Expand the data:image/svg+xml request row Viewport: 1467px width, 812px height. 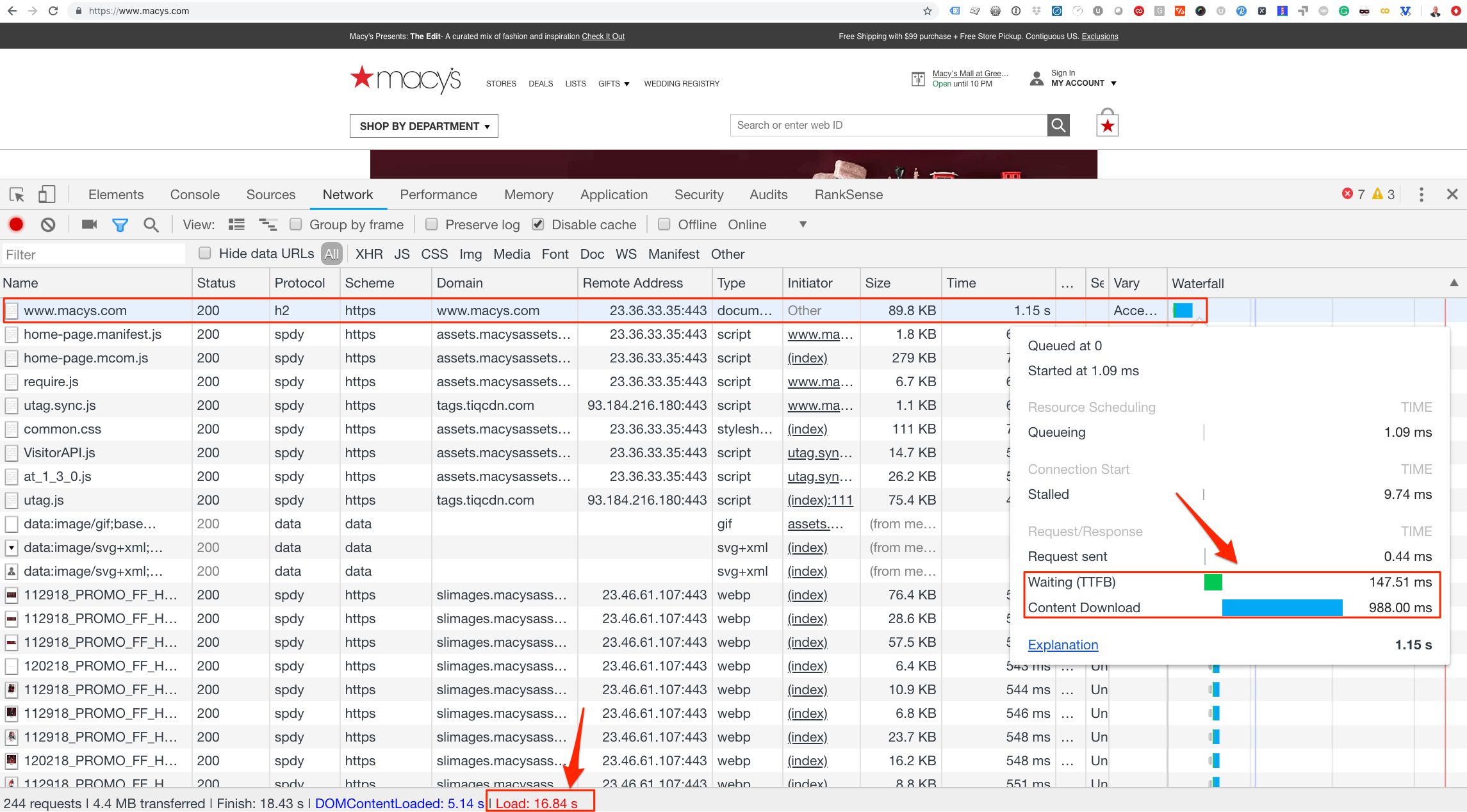pyautogui.click(x=11, y=548)
